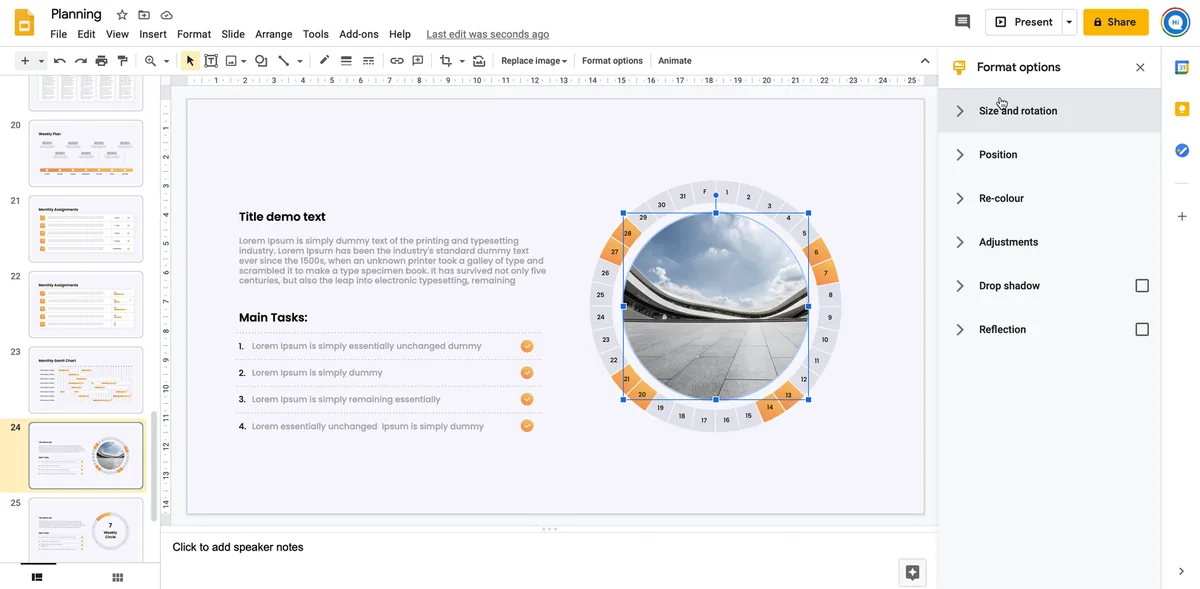
Task: Open the File menu
Action: click(x=58, y=34)
